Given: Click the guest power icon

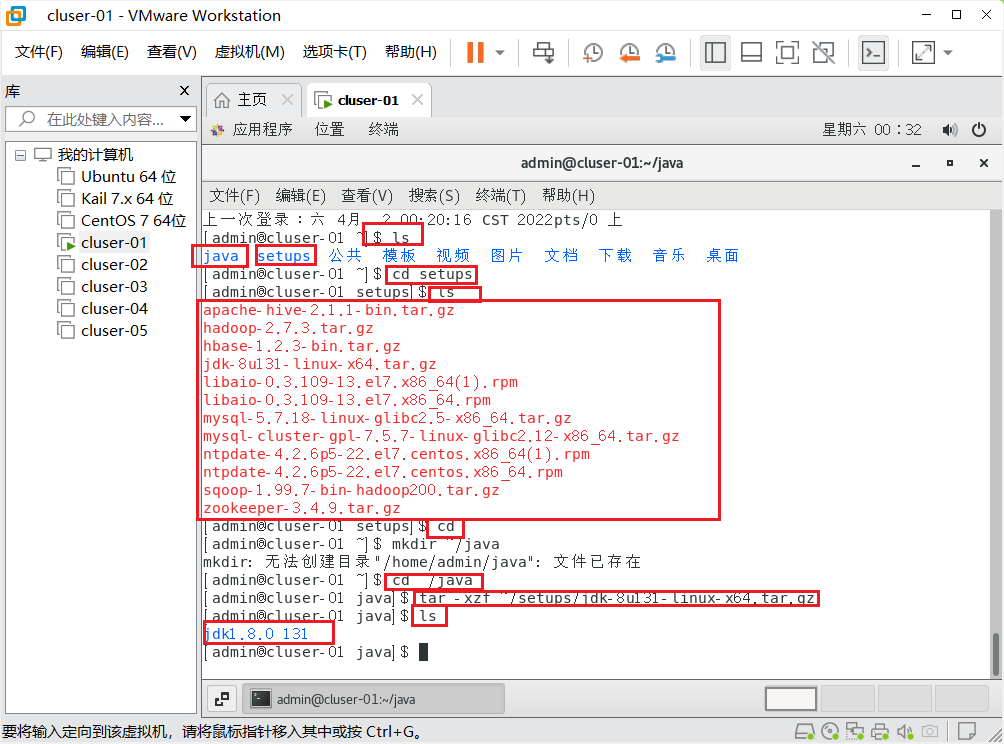Looking at the screenshot, I should click(979, 130).
